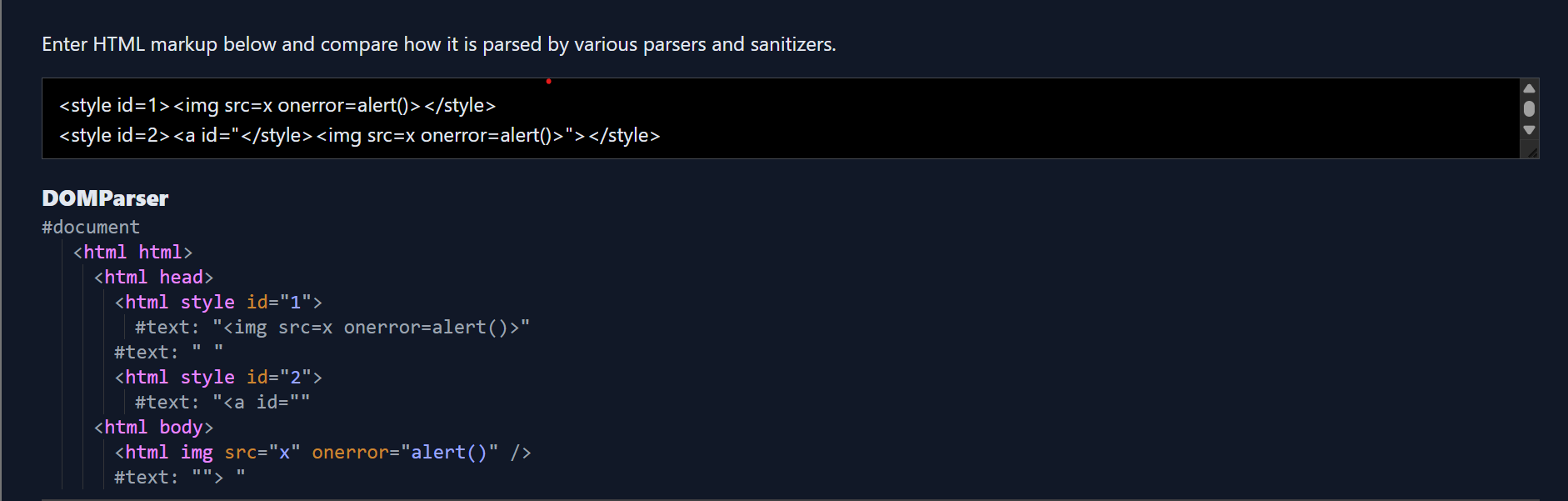Click the textarea resize grip handle

click(x=1531, y=152)
